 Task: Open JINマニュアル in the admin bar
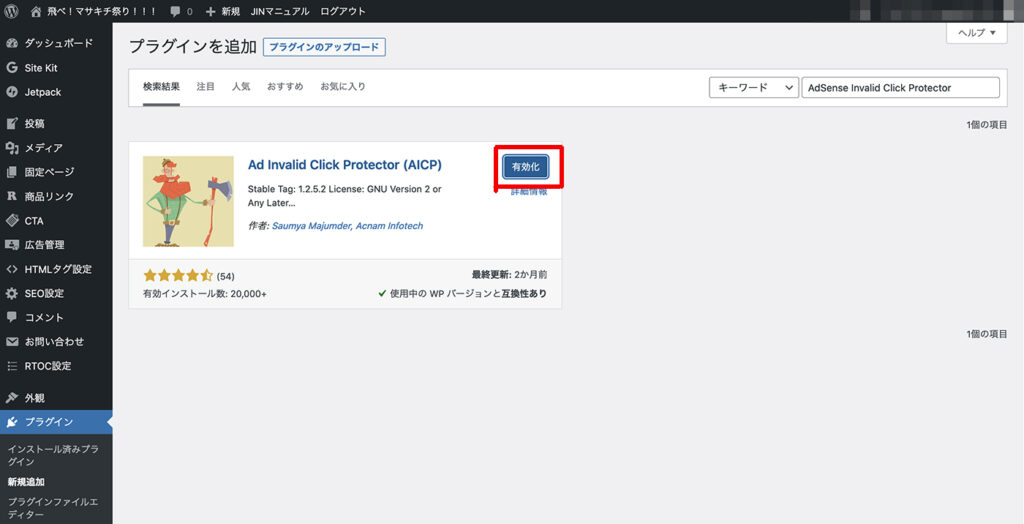click(x=280, y=12)
